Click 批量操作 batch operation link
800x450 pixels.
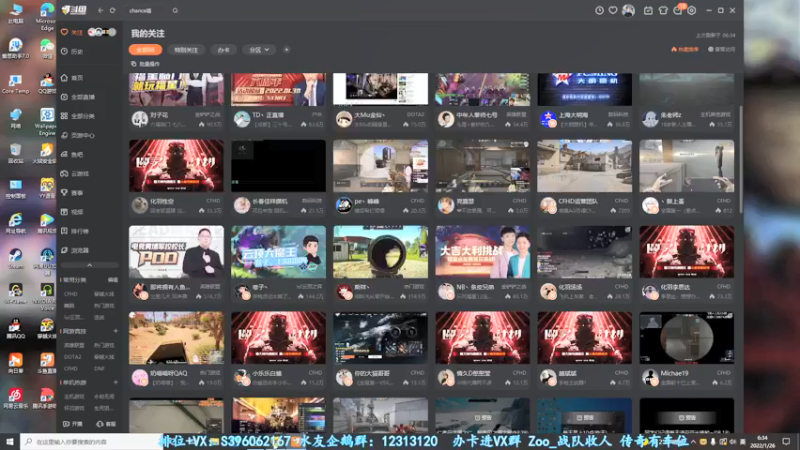145,64
